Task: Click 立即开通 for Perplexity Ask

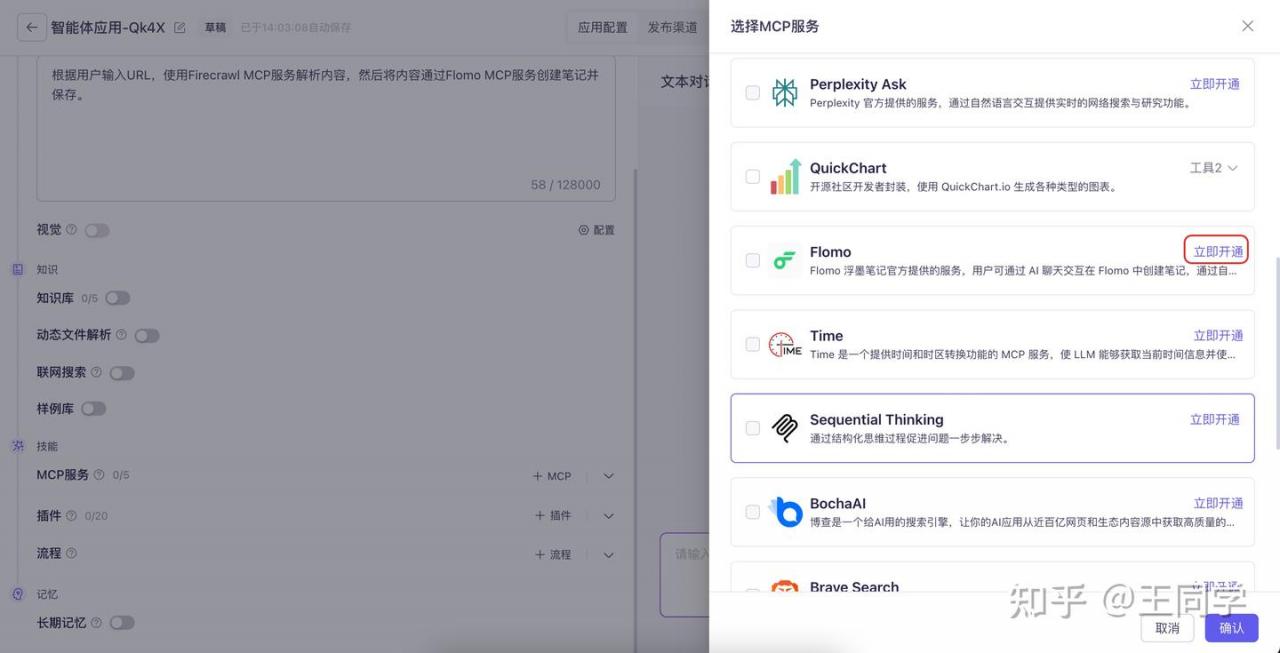Action: tap(1215, 84)
